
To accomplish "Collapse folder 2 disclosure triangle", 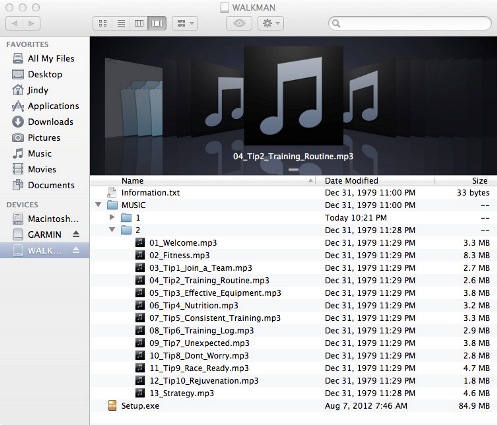I will (x=112, y=229).
